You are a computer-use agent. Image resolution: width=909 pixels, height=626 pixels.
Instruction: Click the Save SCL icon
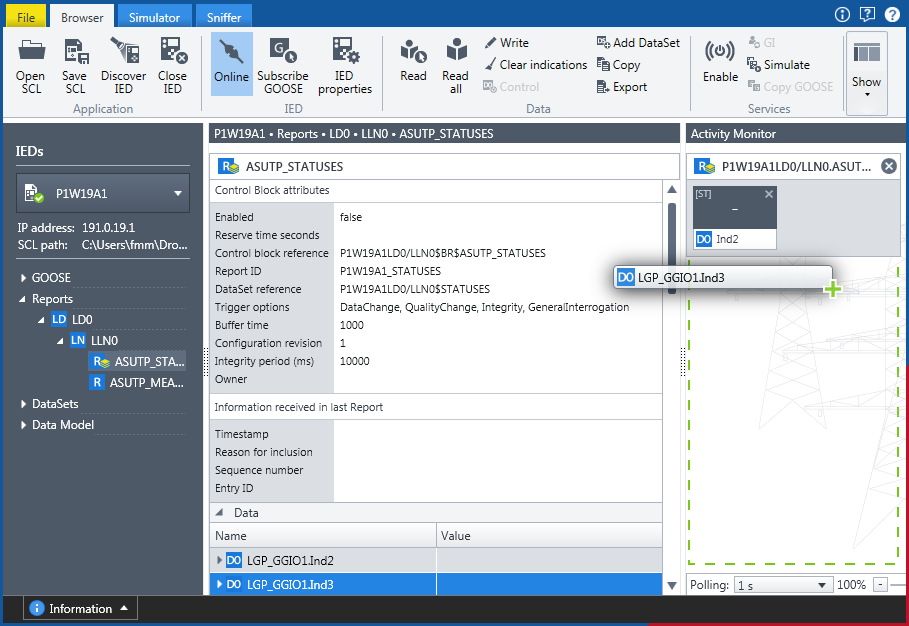coord(76,51)
